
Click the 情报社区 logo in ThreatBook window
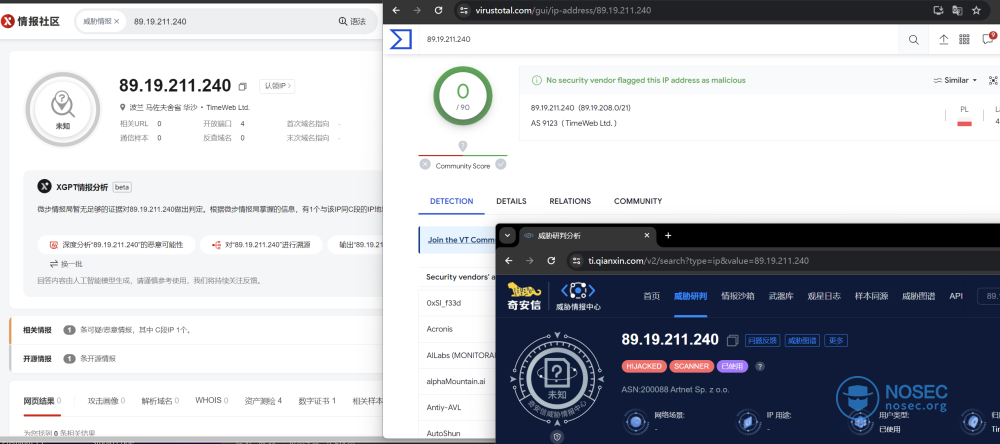31,21
